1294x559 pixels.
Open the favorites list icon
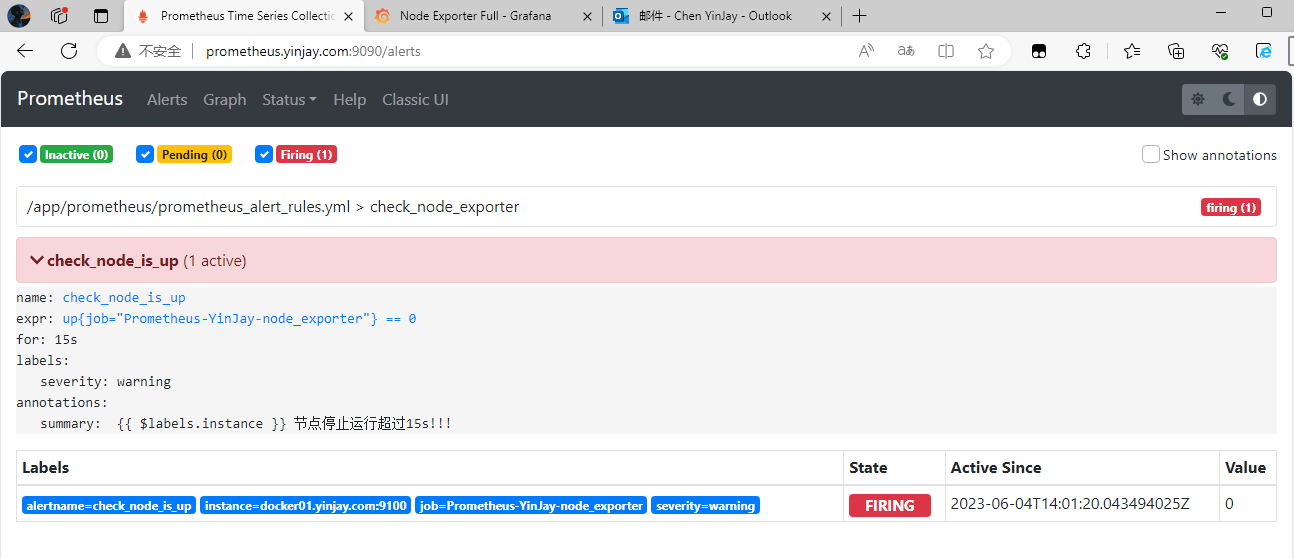click(x=1132, y=51)
